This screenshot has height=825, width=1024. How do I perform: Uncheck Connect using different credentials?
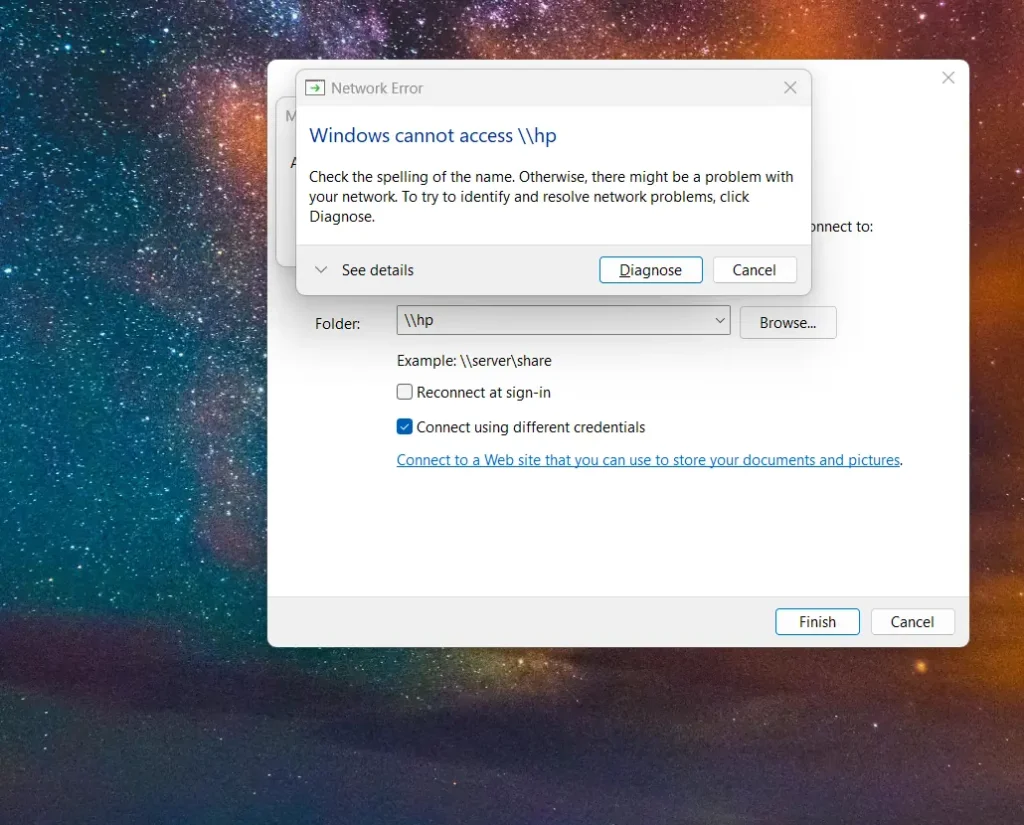pos(405,427)
